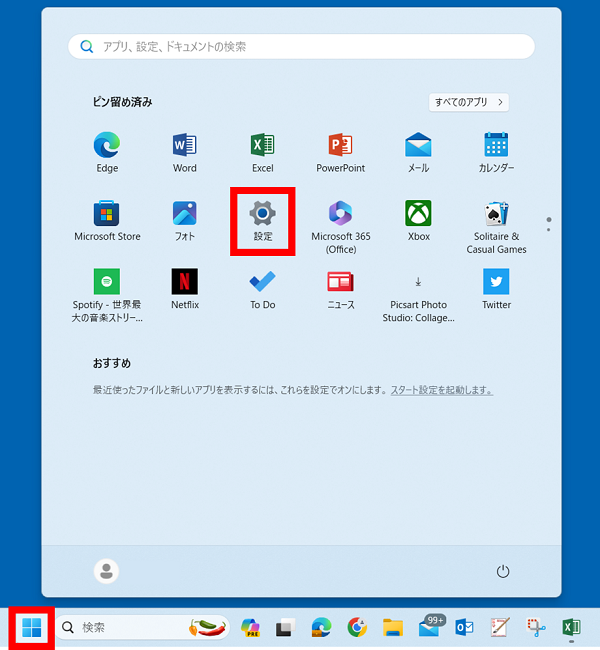Open Outlook from the taskbar

464,628
